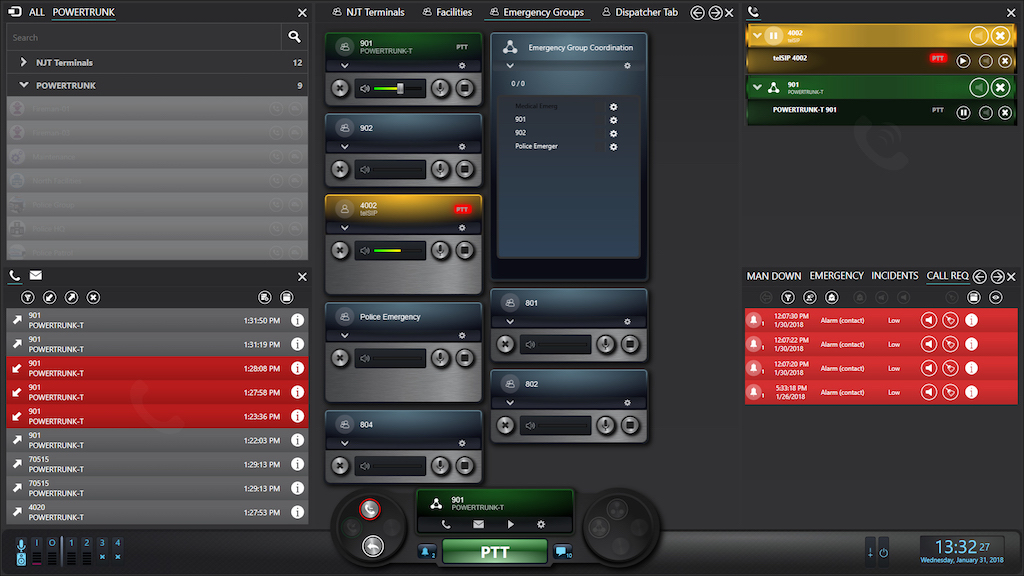Screen dimensions: 1024x576
Task: Click the gear icon next to Police Emerger
Action: point(613,147)
